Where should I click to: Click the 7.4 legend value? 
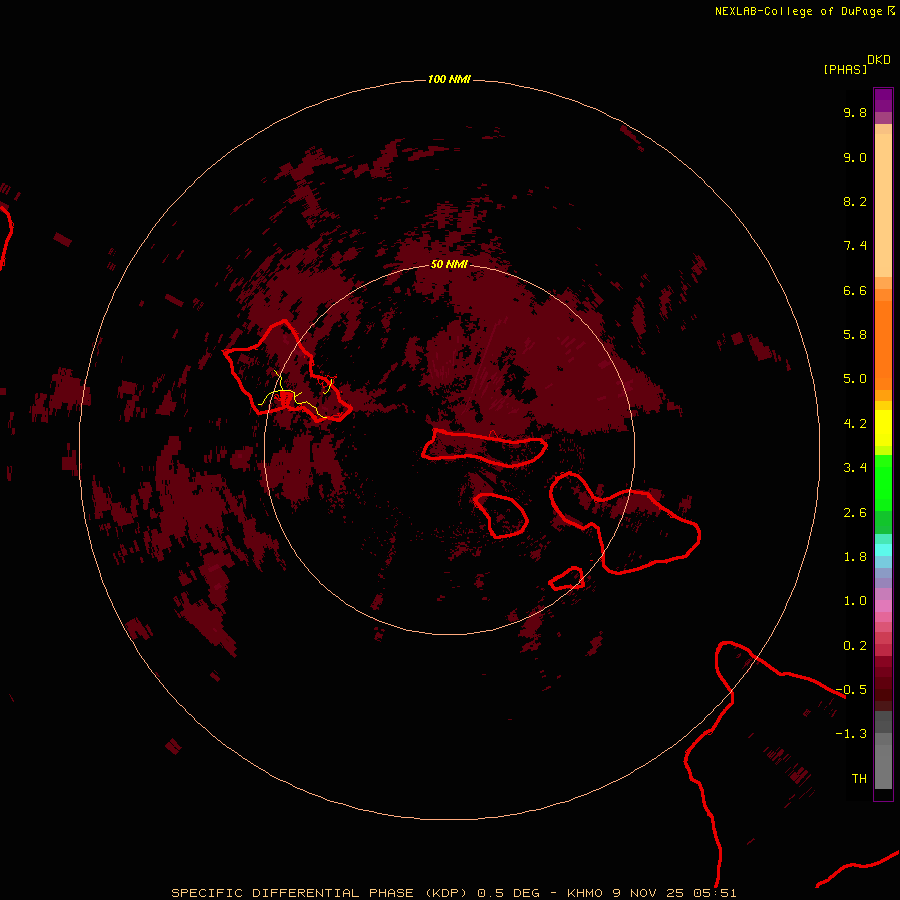click(x=855, y=246)
